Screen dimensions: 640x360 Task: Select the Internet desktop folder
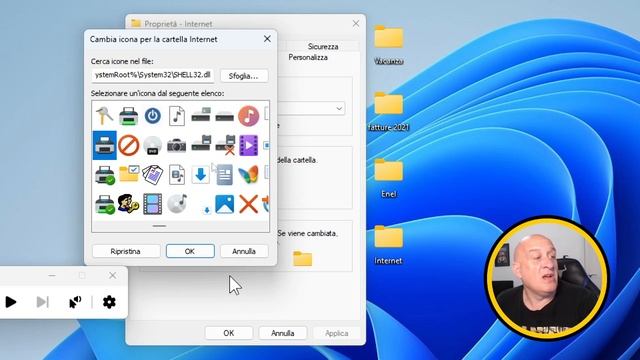coord(388,244)
